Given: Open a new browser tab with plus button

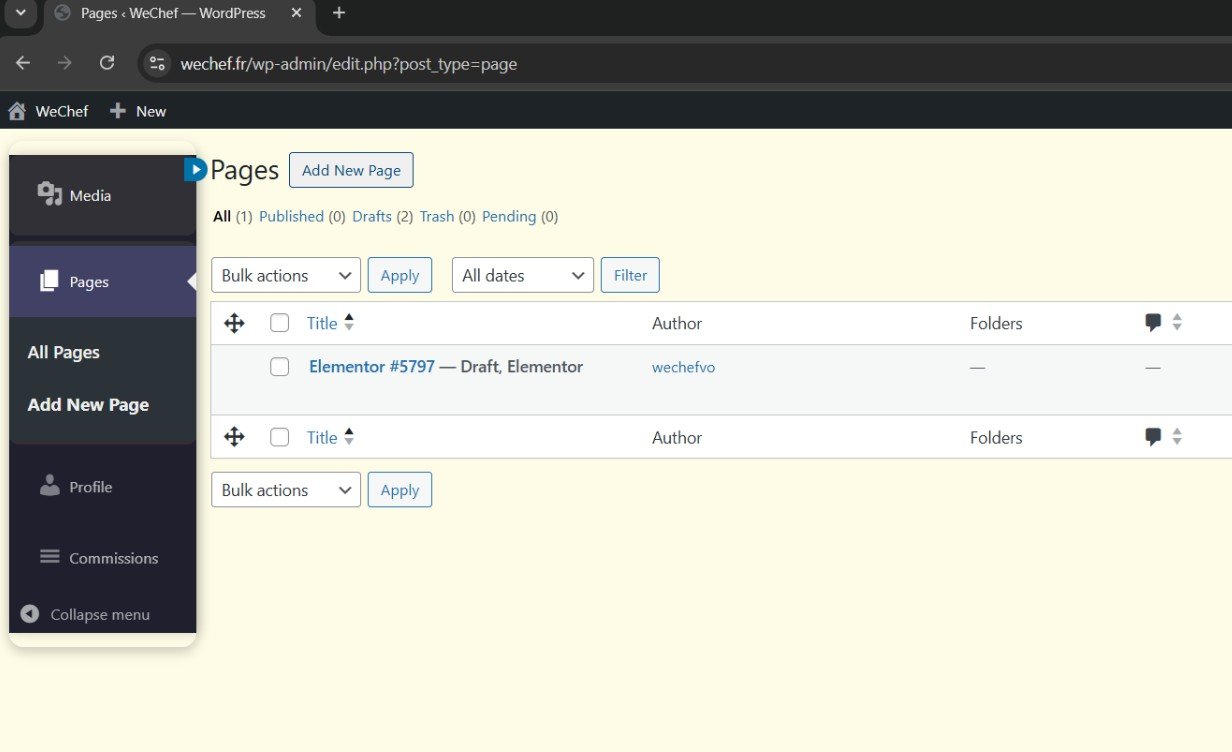Looking at the screenshot, I should pyautogui.click(x=339, y=13).
